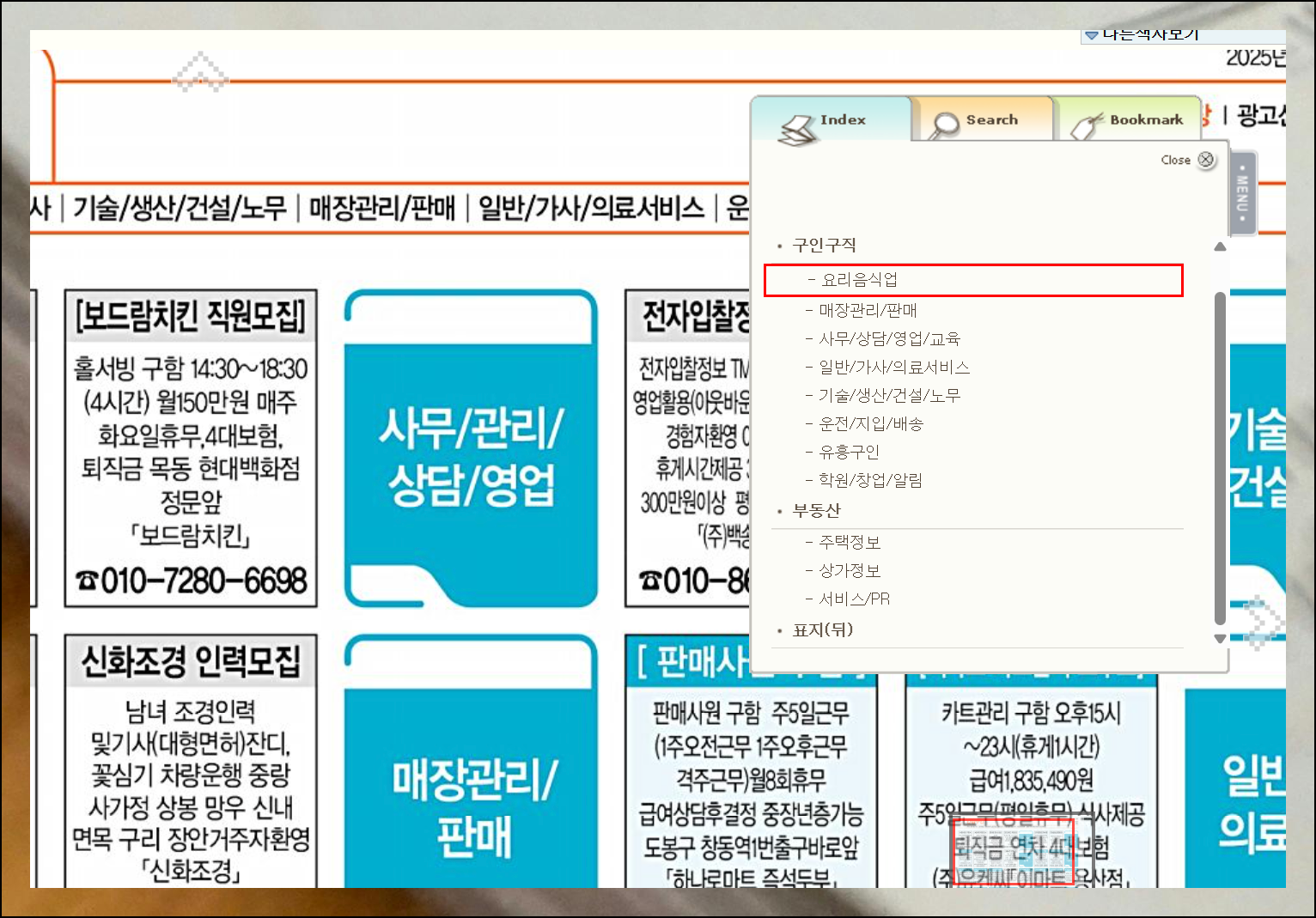Close the index panel with the X icon
Viewport: 1316px width, 918px height.
pyautogui.click(x=1206, y=160)
